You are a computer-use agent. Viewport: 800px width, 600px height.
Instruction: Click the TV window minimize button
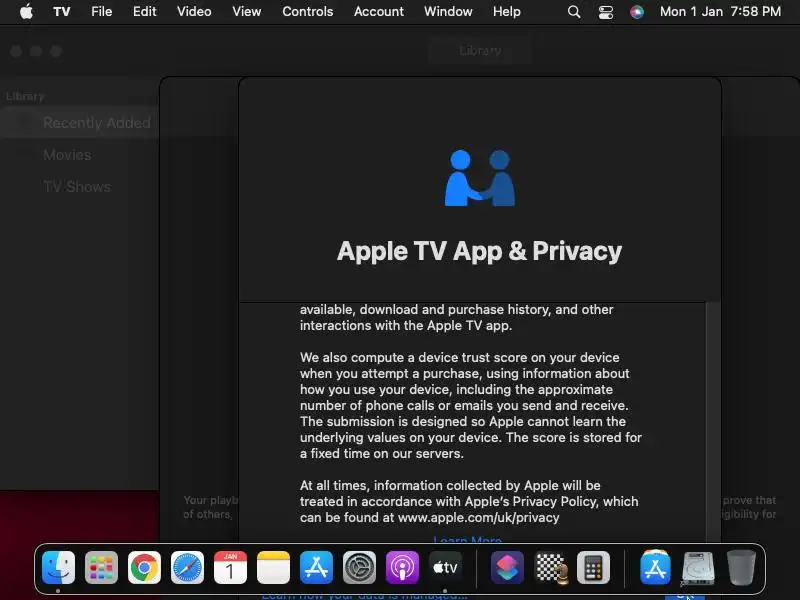coord(36,51)
